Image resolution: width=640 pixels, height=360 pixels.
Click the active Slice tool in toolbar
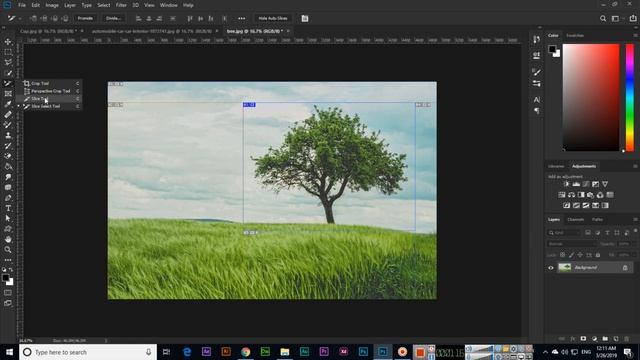tap(8, 83)
